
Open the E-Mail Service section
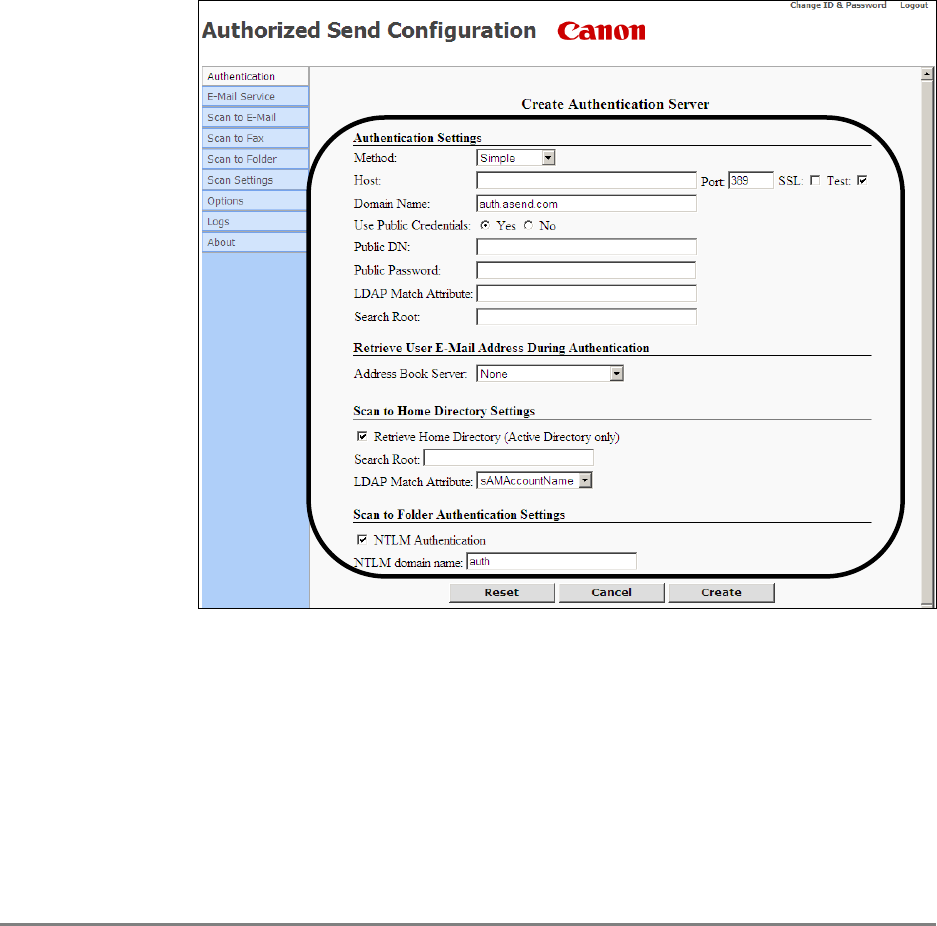coord(255,96)
